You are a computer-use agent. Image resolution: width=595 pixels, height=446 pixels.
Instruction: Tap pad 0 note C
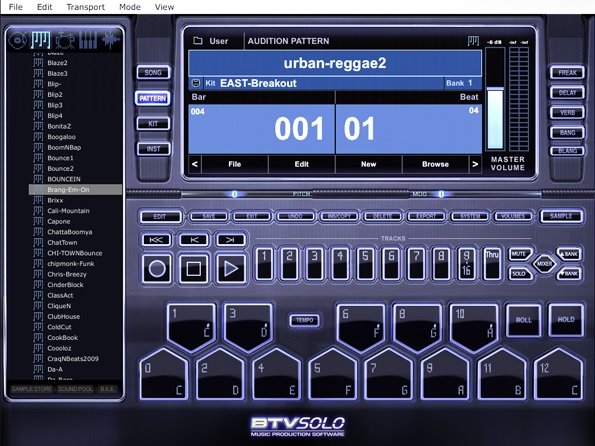[x=164, y=374]
